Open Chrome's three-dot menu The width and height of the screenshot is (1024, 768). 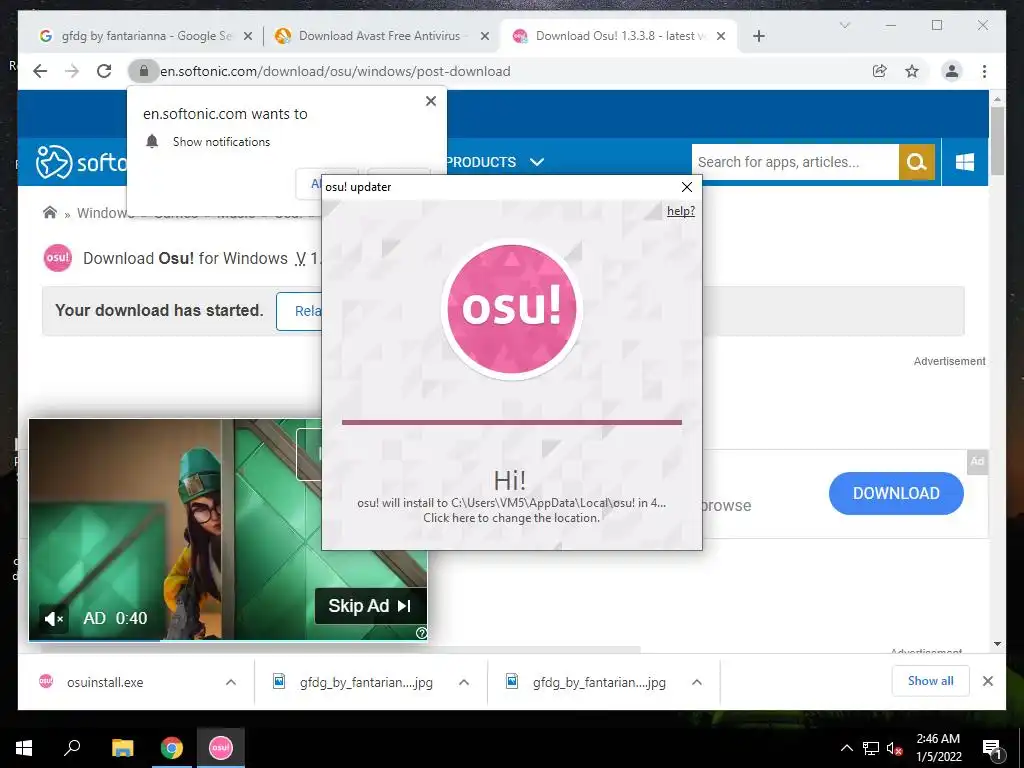pyautogui.click(x=984, y=71)
